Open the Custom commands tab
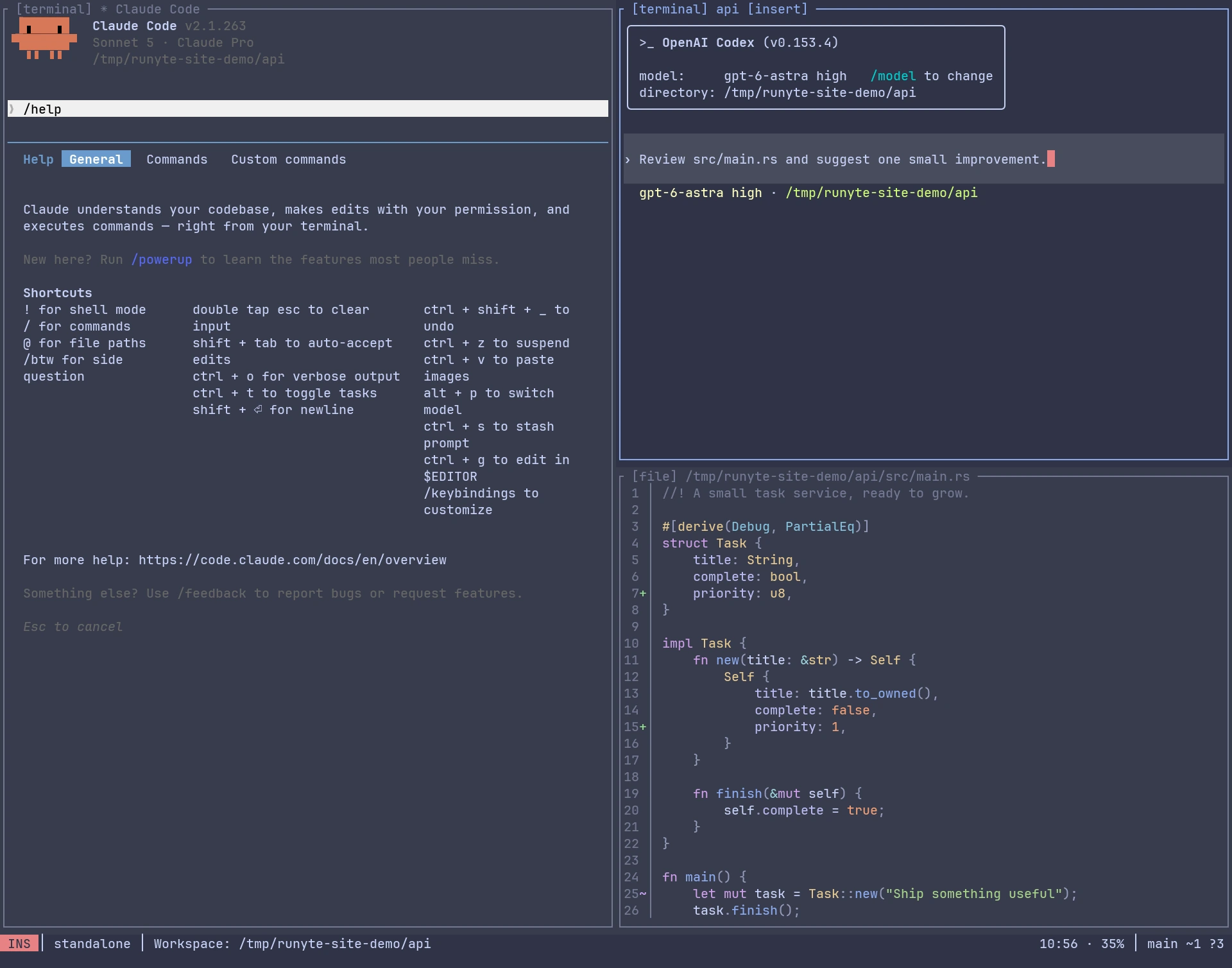The image size is (1232, 968). [x=289, y=159]
